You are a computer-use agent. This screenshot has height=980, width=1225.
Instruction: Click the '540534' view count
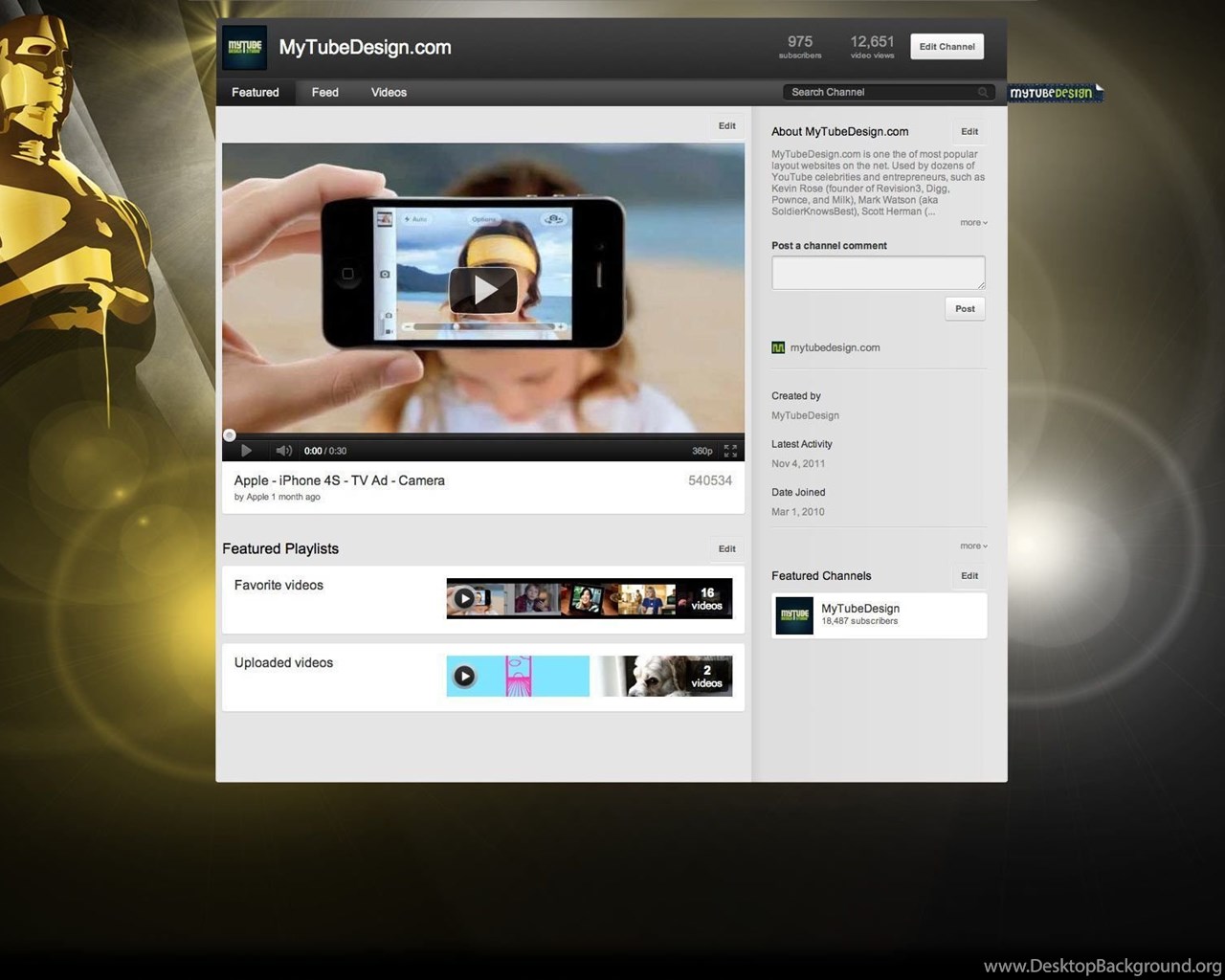[710, 480]
